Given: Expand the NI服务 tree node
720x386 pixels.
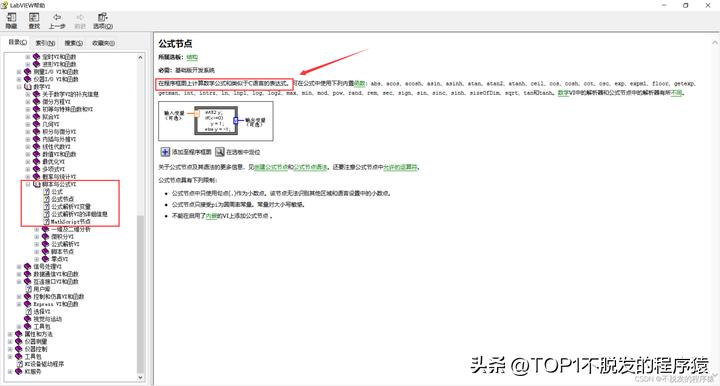Looking at the screenshot, I should (10, 372).
